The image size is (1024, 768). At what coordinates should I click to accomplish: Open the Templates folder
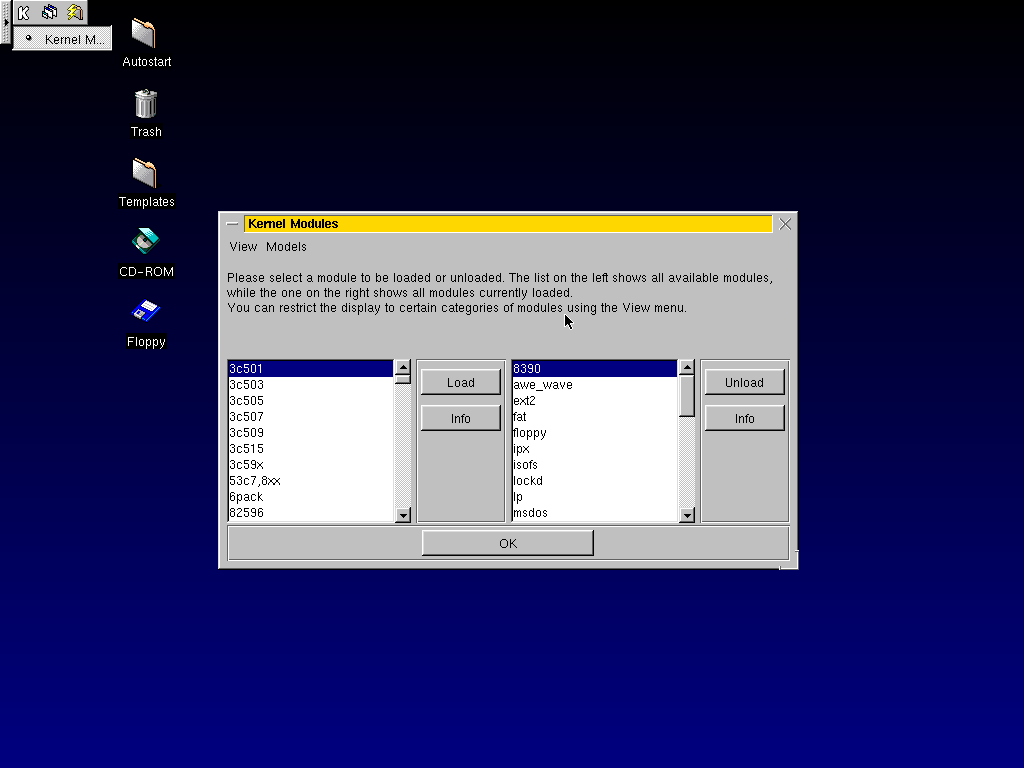click(146, 175)
